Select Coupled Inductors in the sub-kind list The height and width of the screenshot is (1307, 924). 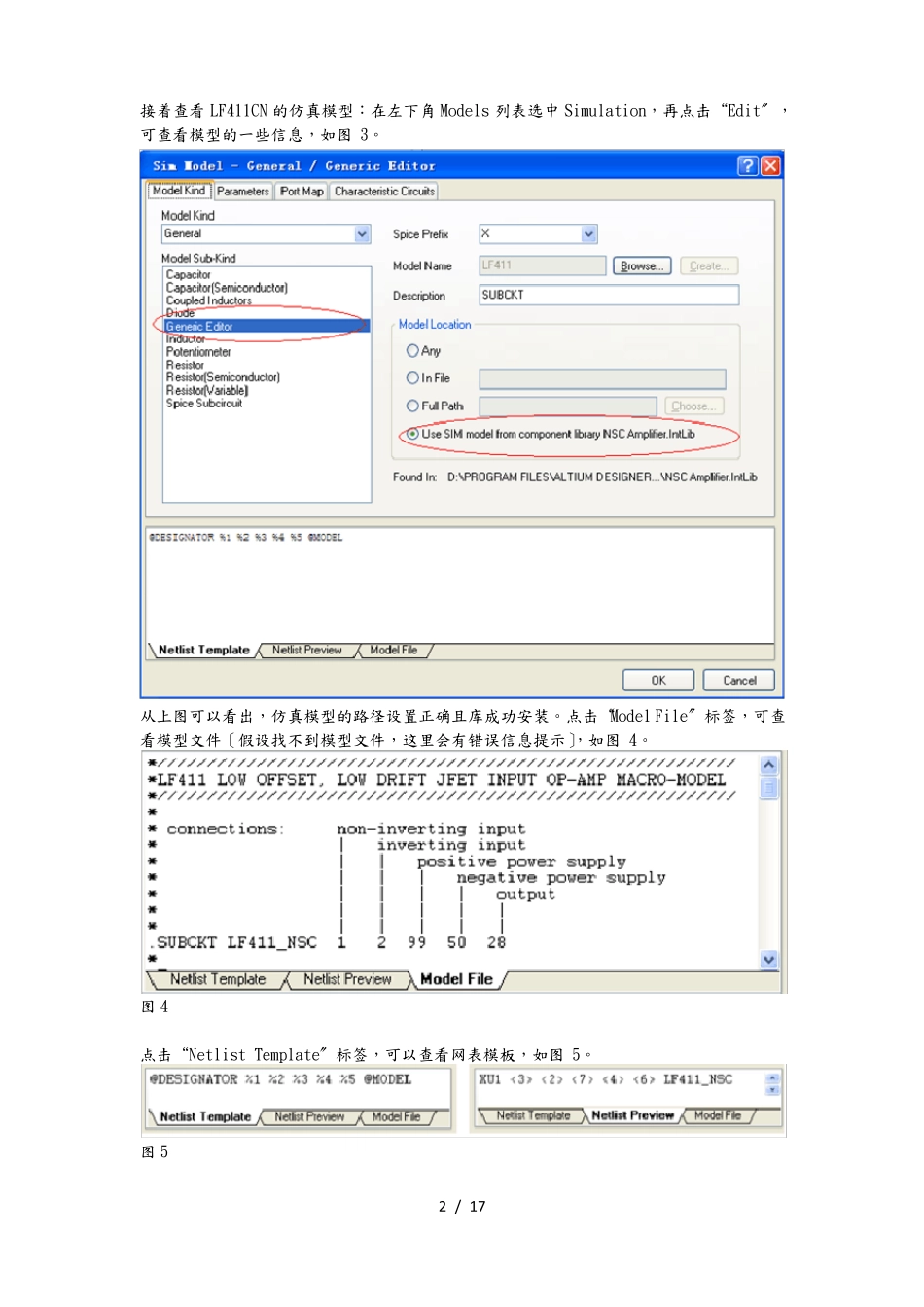click(x=209, y=300)
